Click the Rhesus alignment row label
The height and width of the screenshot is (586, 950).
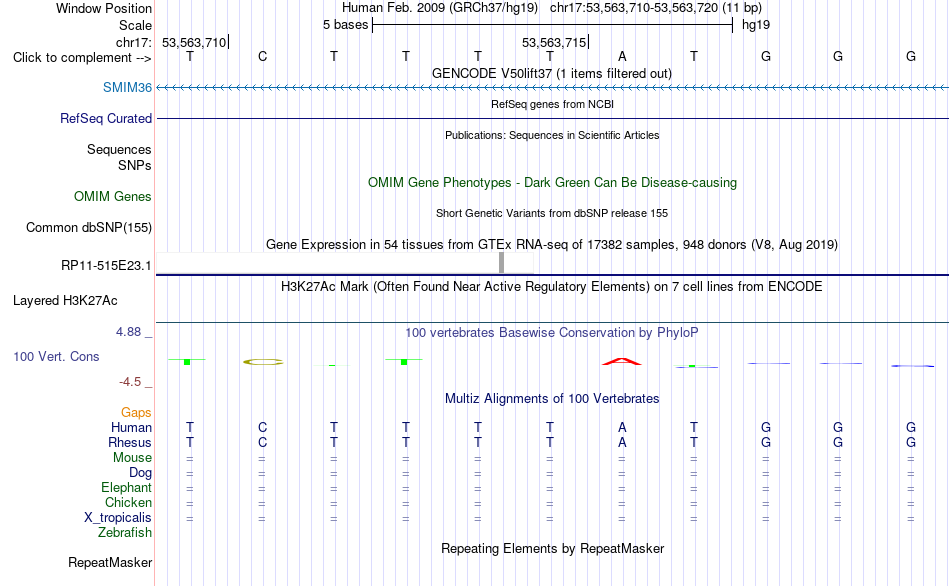(x=130, y=442)
